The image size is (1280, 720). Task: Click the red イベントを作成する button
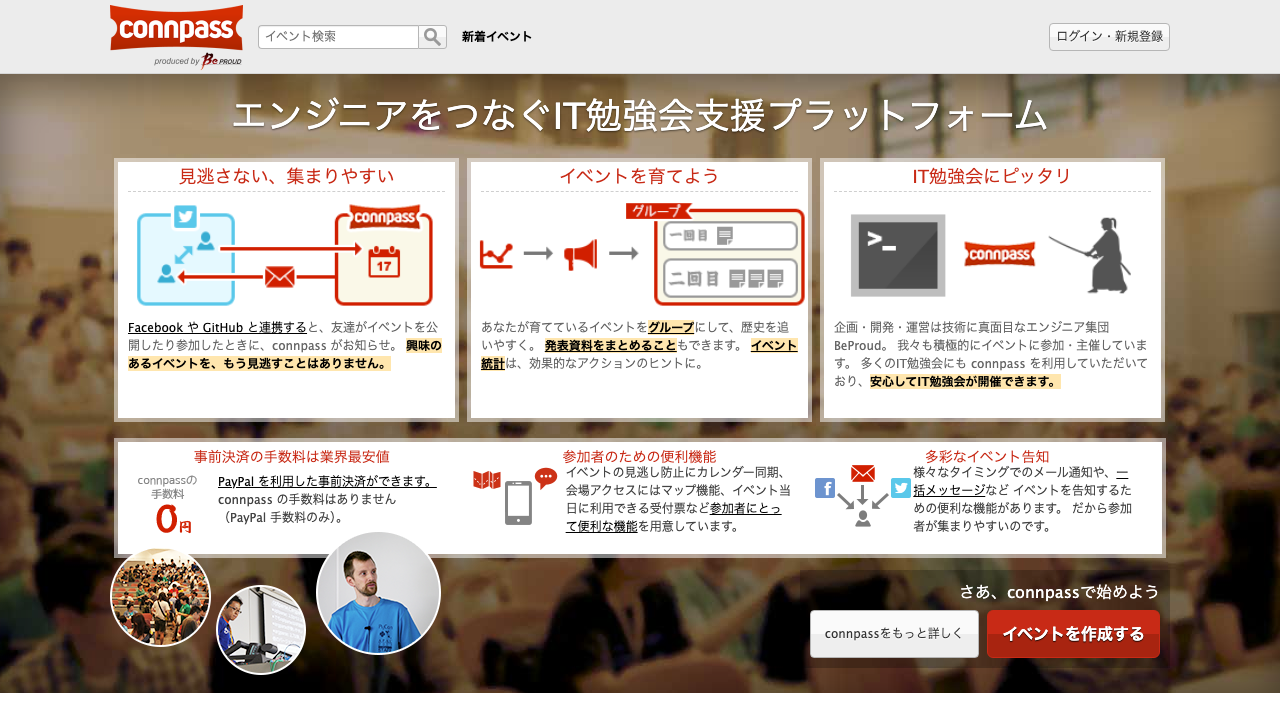pyautogui.click(x=1073, y=634)
